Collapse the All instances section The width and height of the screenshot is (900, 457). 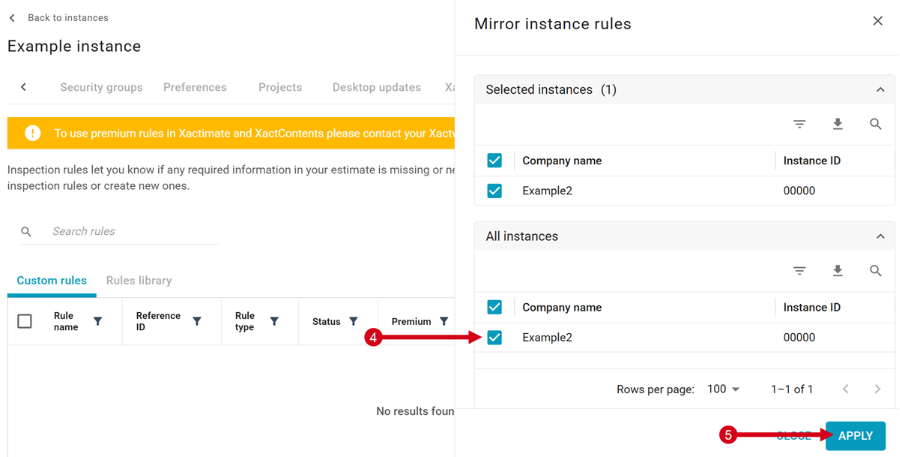pyautogui.click(x=880, y=237)
